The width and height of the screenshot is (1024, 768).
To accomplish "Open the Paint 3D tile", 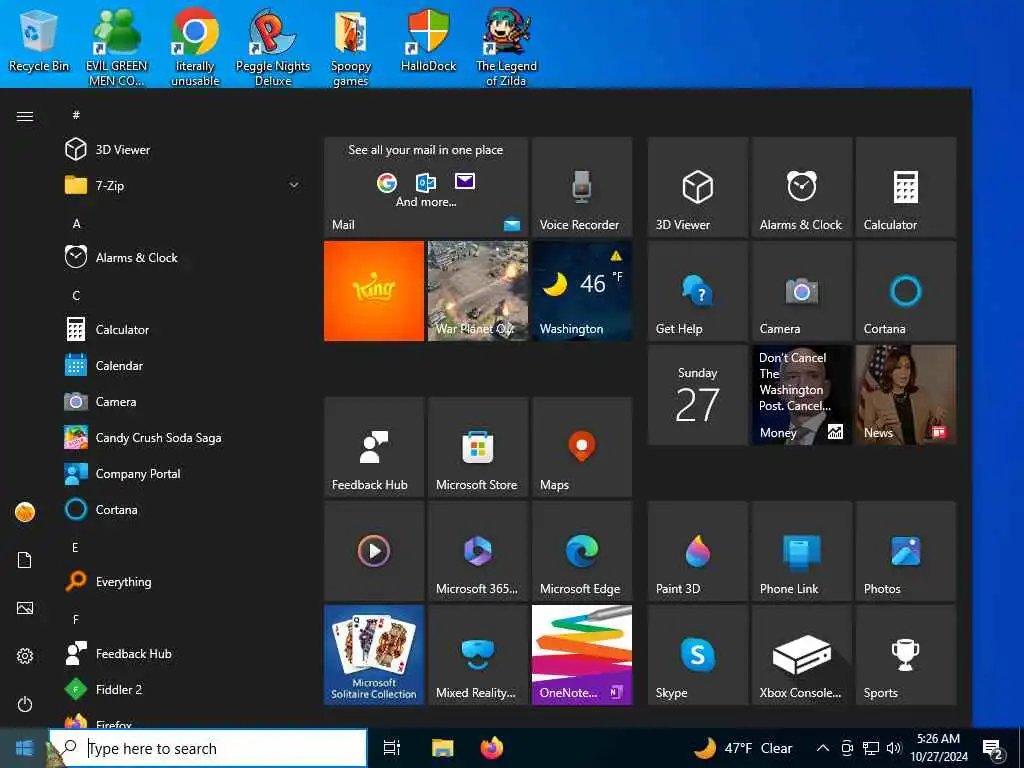I will point(697,551).
